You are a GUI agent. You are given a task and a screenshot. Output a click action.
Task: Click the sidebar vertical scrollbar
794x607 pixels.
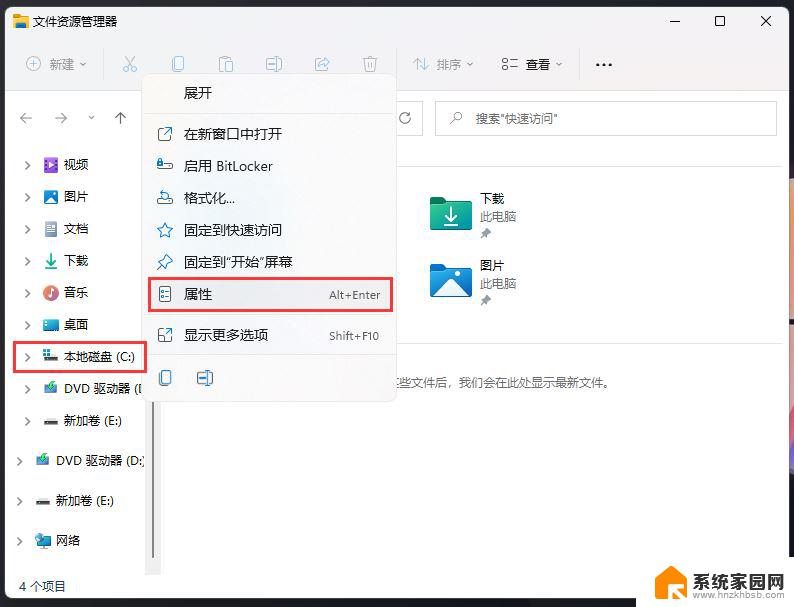point(153,480)
